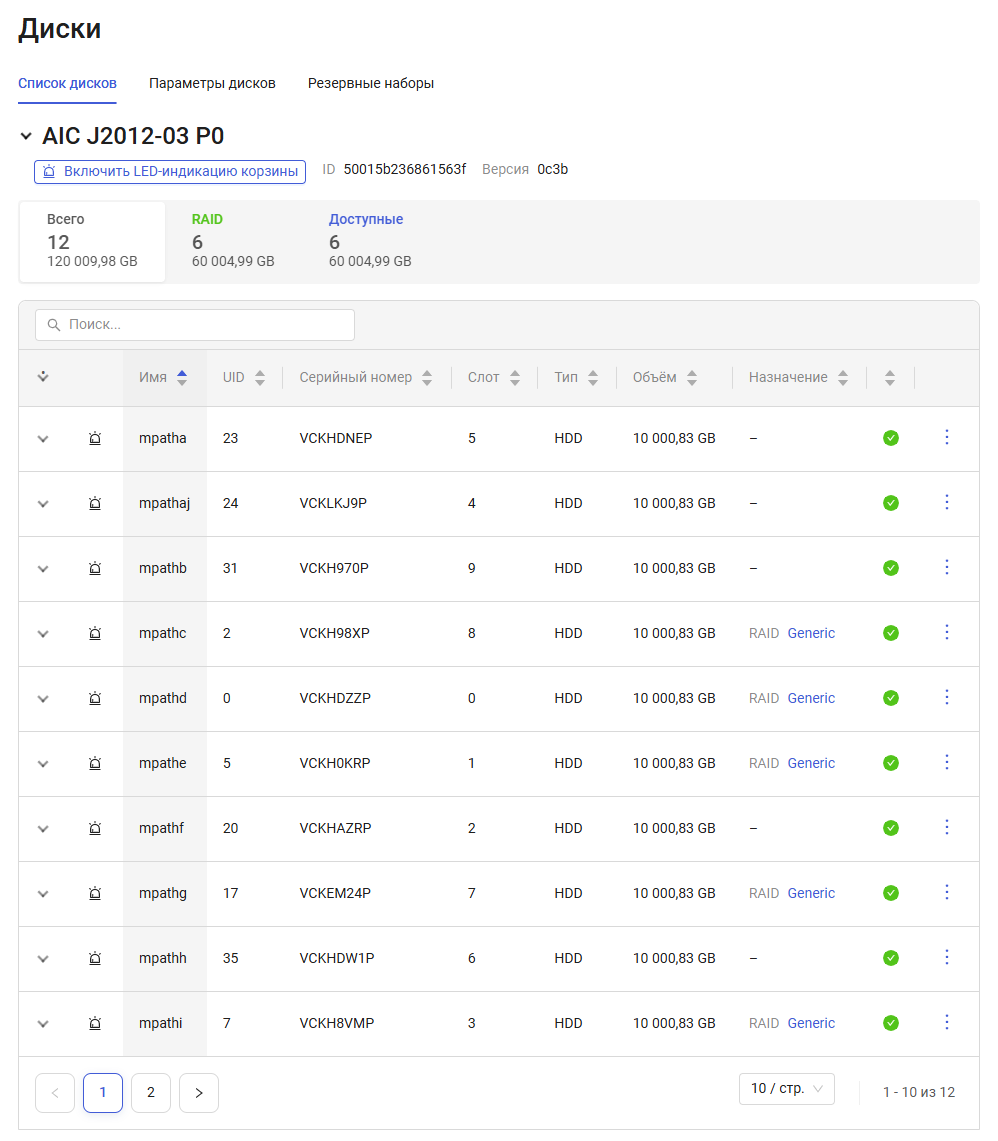
Task: Click the green status icon for mpathb
Action: point(890,568)
